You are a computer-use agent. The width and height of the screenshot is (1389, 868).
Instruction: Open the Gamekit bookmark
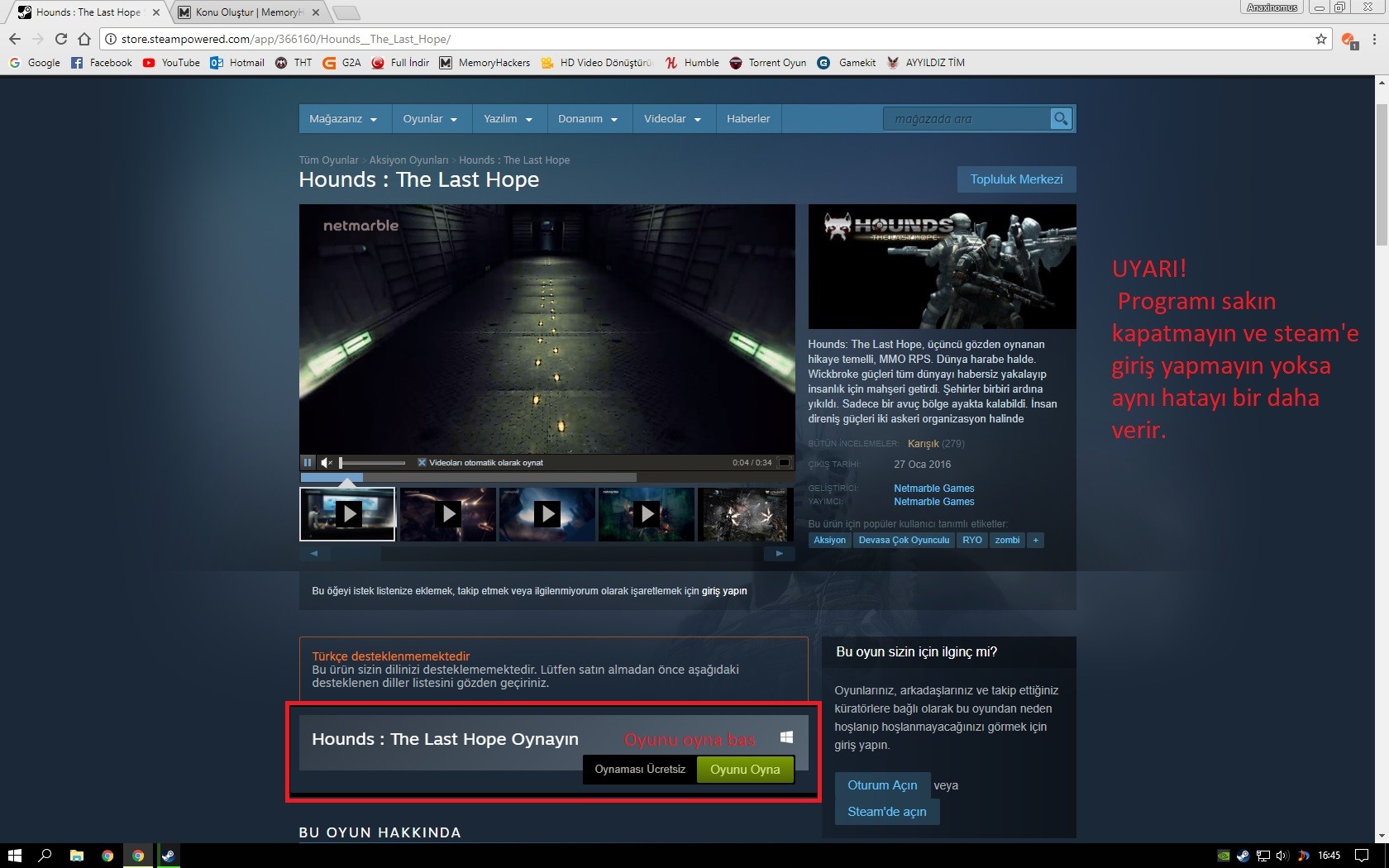[x=847, y=63]
